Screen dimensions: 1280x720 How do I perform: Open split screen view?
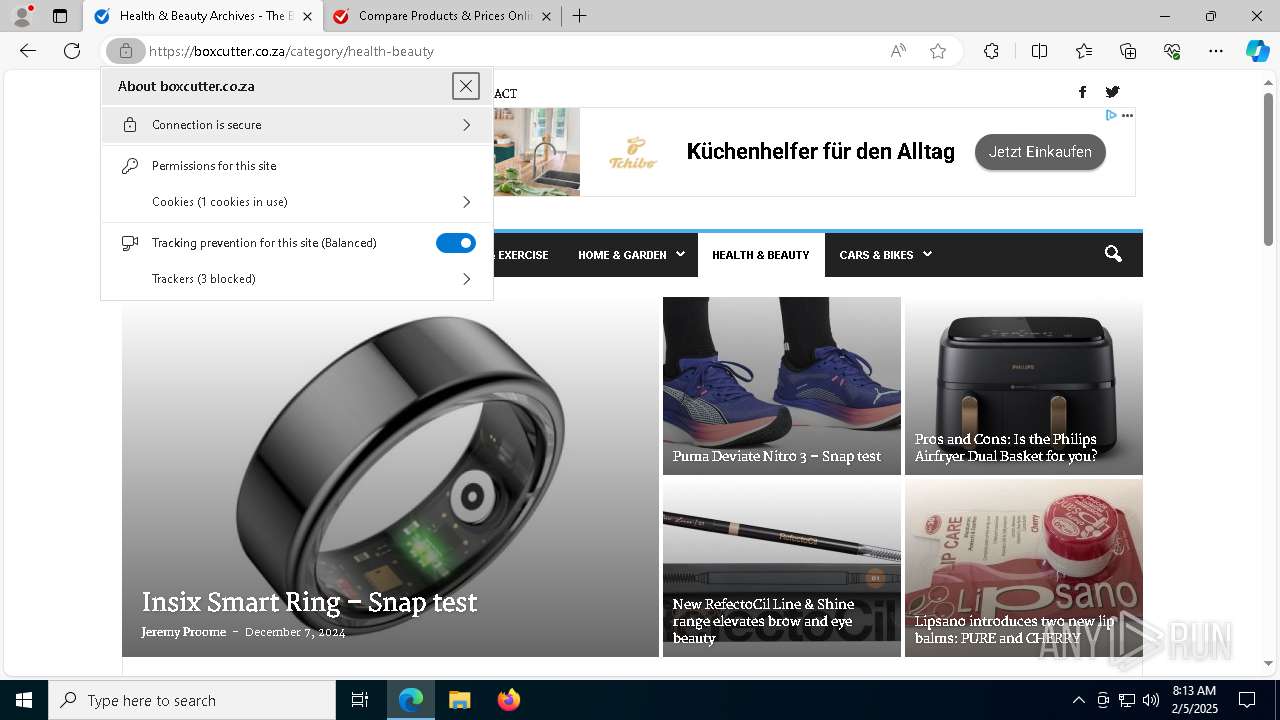tap(1039, 51)
